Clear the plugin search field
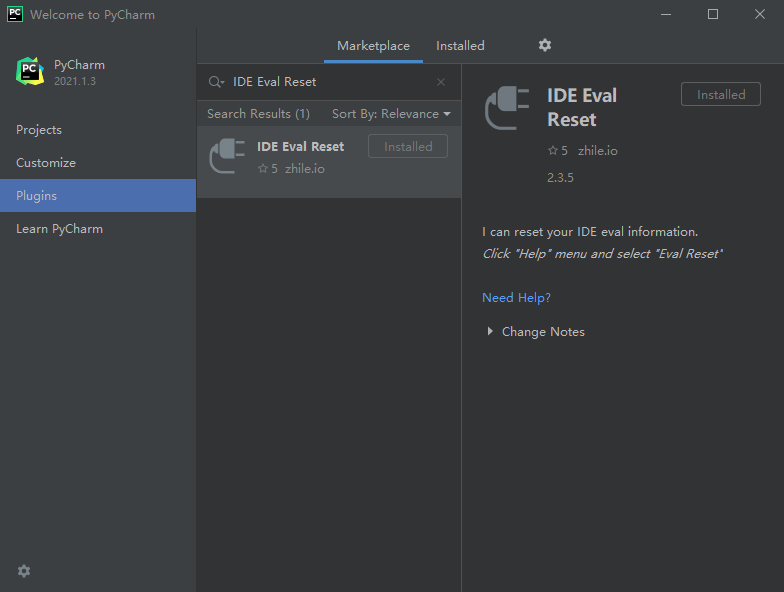 point(441,82)
